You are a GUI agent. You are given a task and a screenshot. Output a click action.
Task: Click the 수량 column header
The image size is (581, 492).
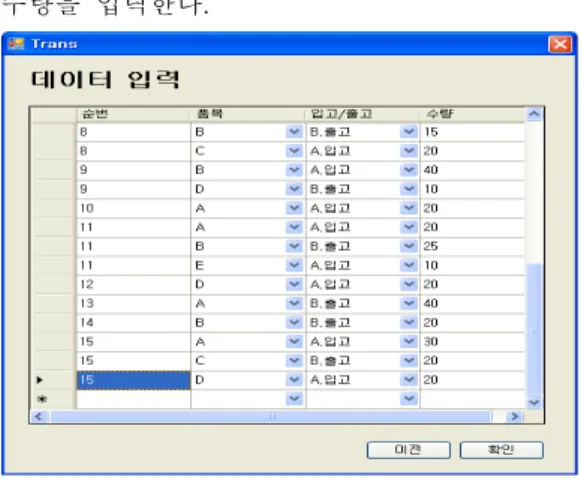tap(472, 114)
